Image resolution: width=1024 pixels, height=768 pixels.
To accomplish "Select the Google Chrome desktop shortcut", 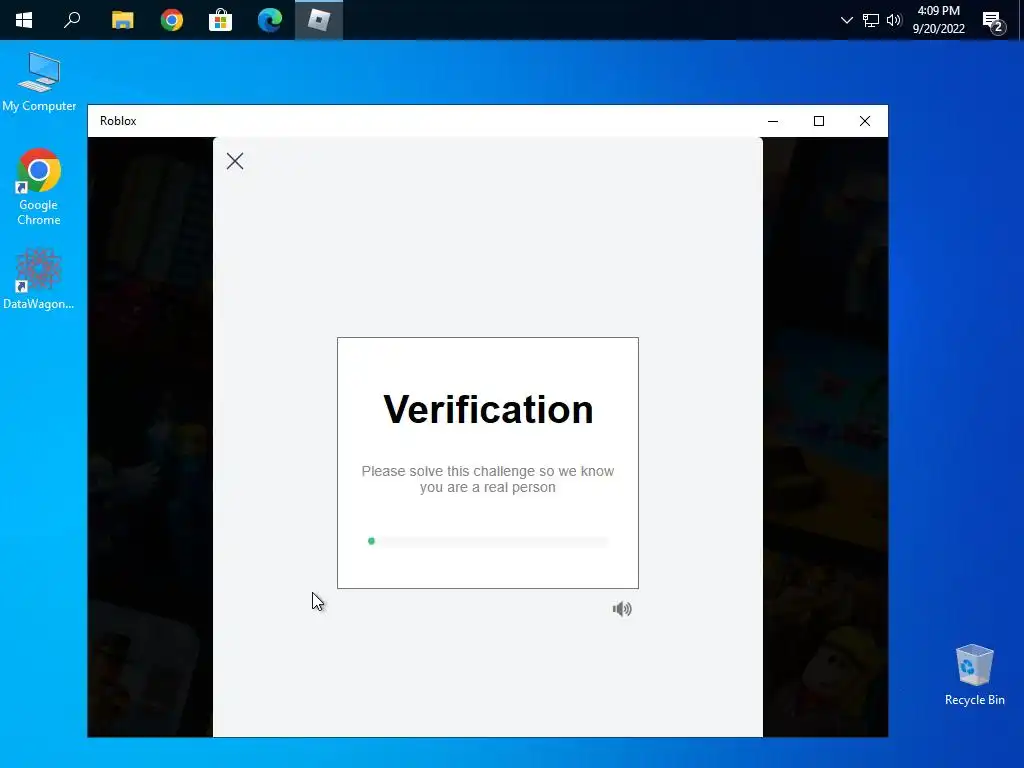I will pyautogui.click(x=39, y=187).
